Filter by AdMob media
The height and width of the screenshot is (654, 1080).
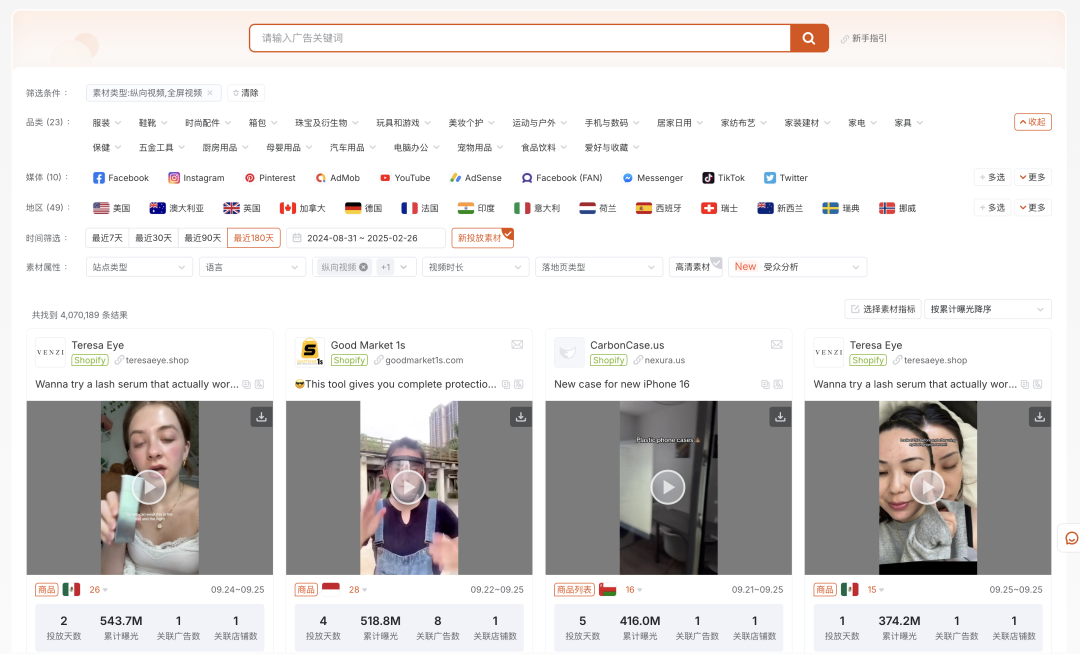tap(338, 178)
